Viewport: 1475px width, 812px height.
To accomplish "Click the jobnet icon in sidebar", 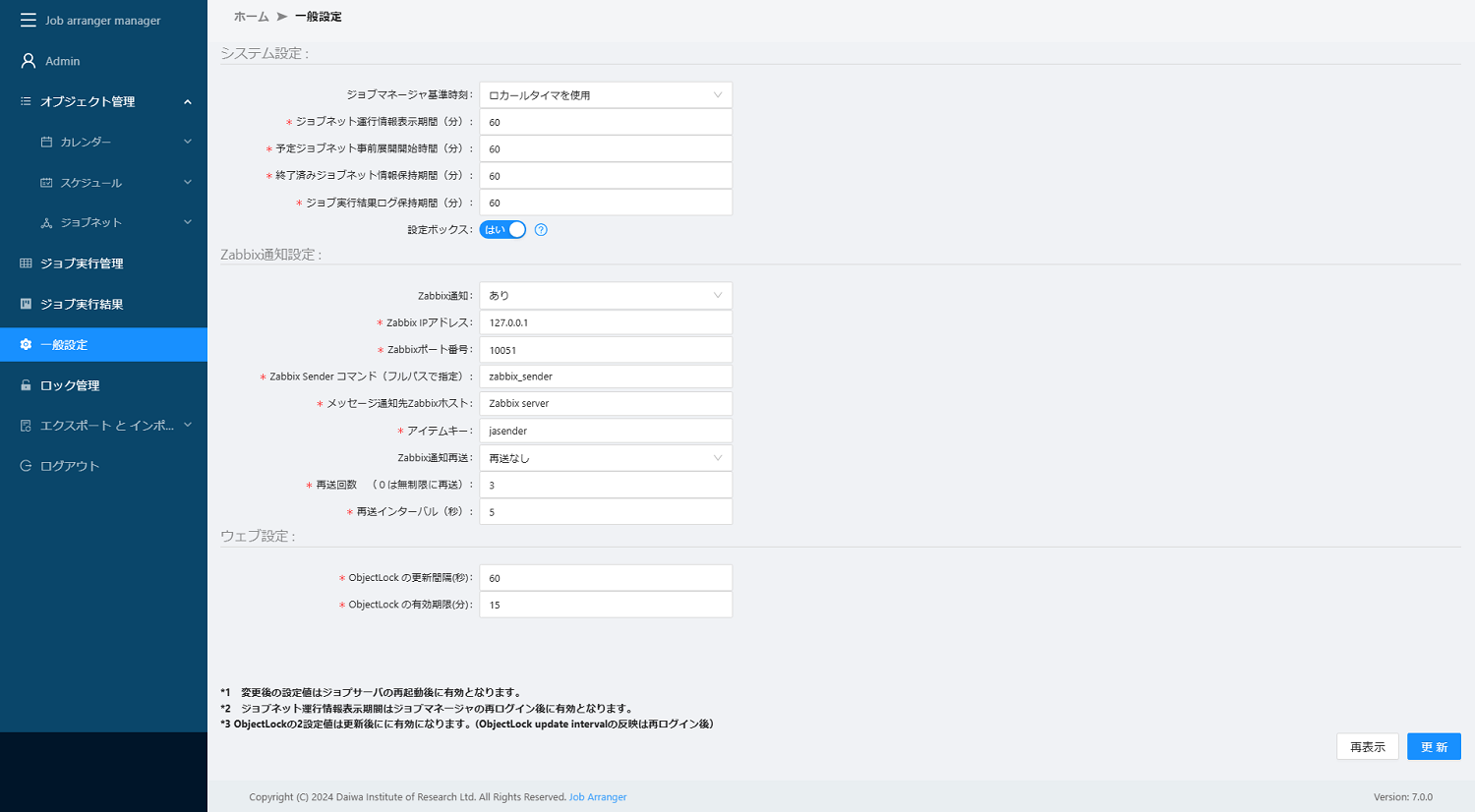I will pos(46,223).
